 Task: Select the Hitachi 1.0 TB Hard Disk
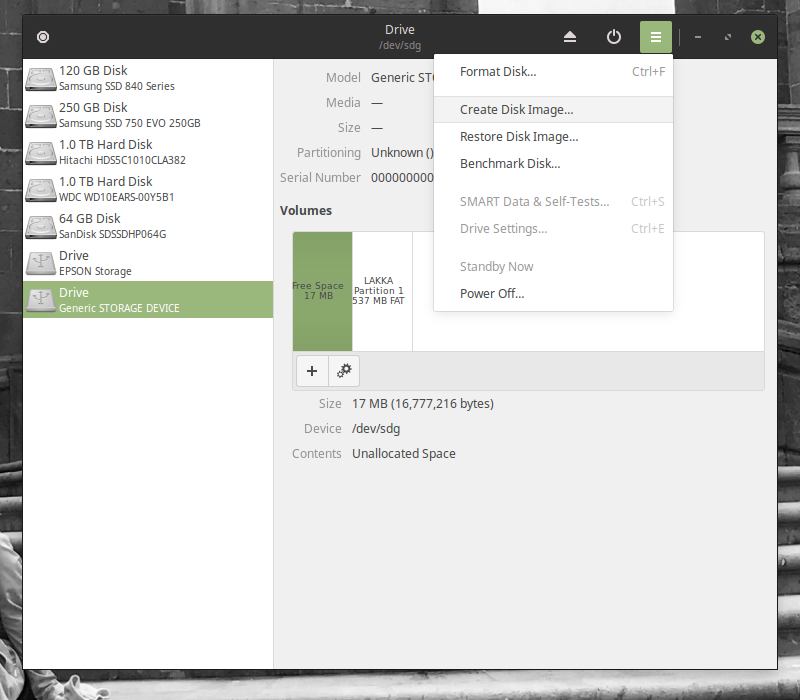pos(148,152)
